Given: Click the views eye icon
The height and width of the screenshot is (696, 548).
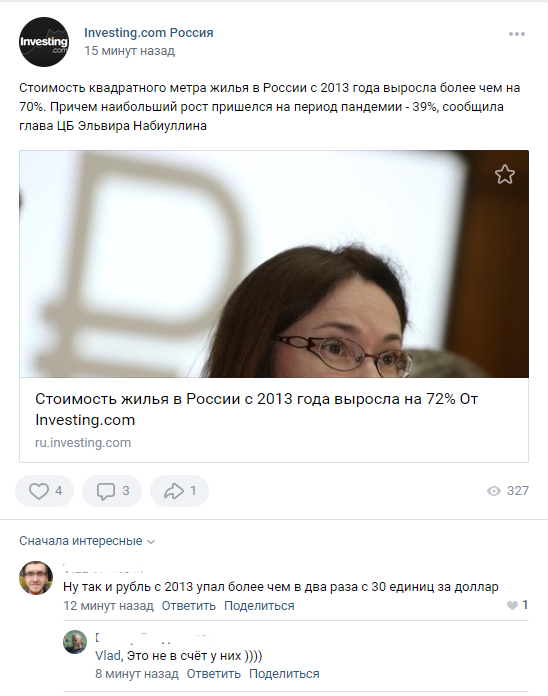Looking at the screenshot, I should click(x=493, y=491).
